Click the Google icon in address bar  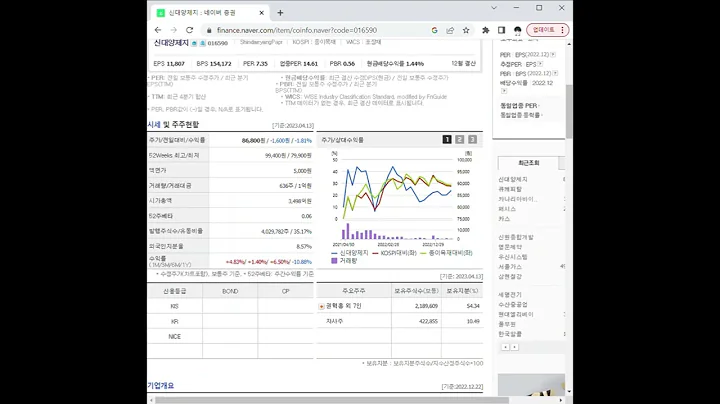(434, 30)
